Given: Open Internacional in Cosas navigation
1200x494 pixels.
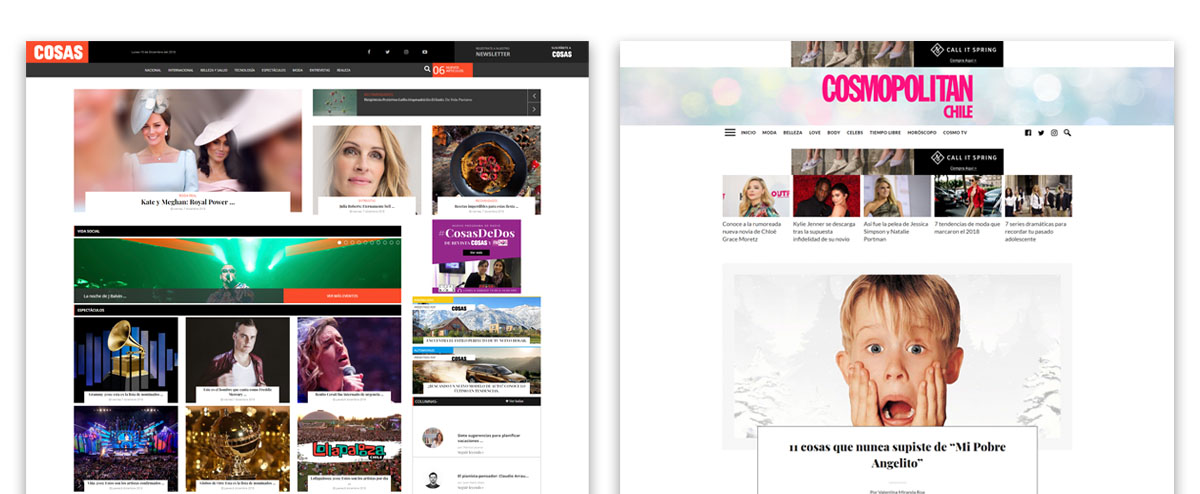Looking at the screenshot, I should (x=181, y=70).
